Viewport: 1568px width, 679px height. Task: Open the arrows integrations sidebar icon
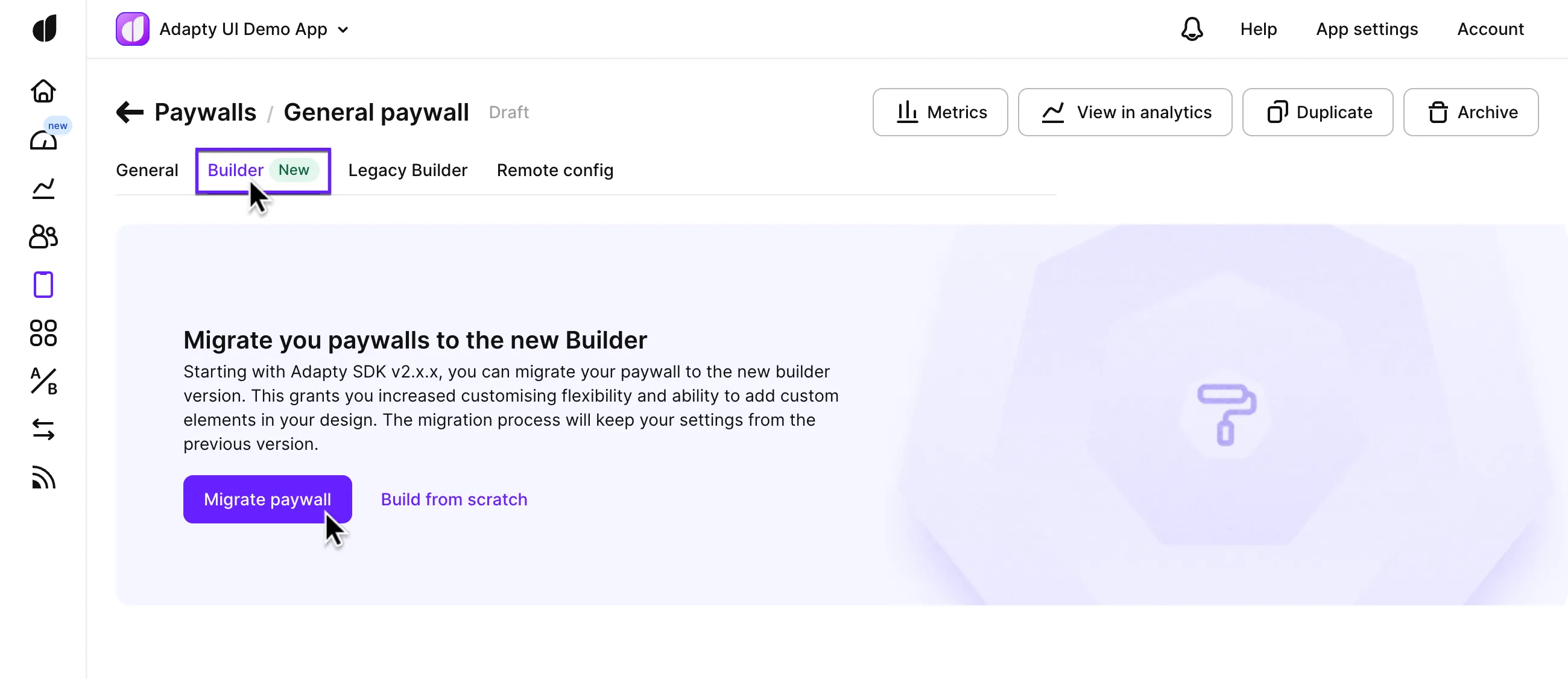coord(43,429)
